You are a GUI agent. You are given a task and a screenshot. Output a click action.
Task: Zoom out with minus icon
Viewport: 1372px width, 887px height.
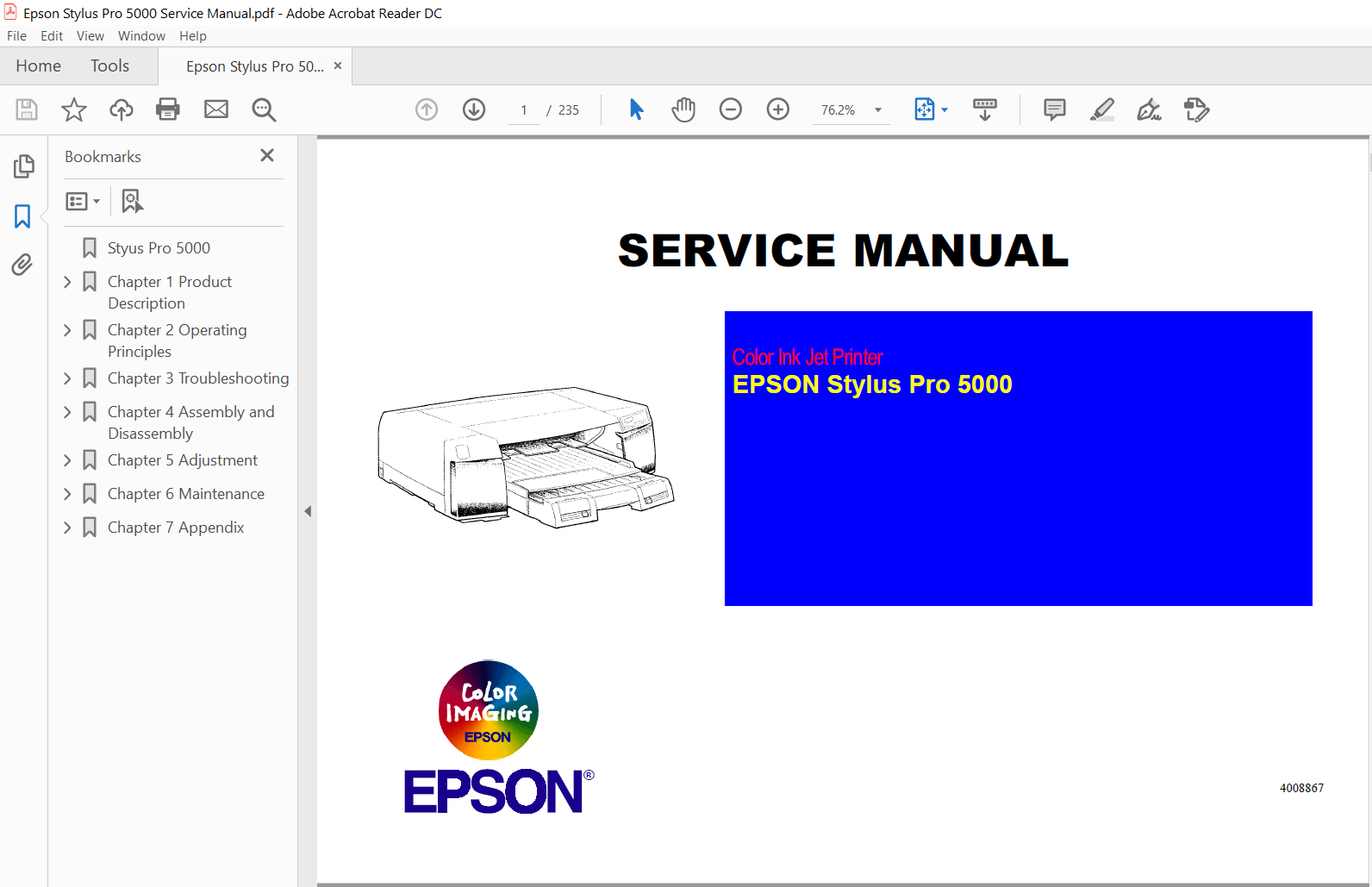click(x=731, y=109)
